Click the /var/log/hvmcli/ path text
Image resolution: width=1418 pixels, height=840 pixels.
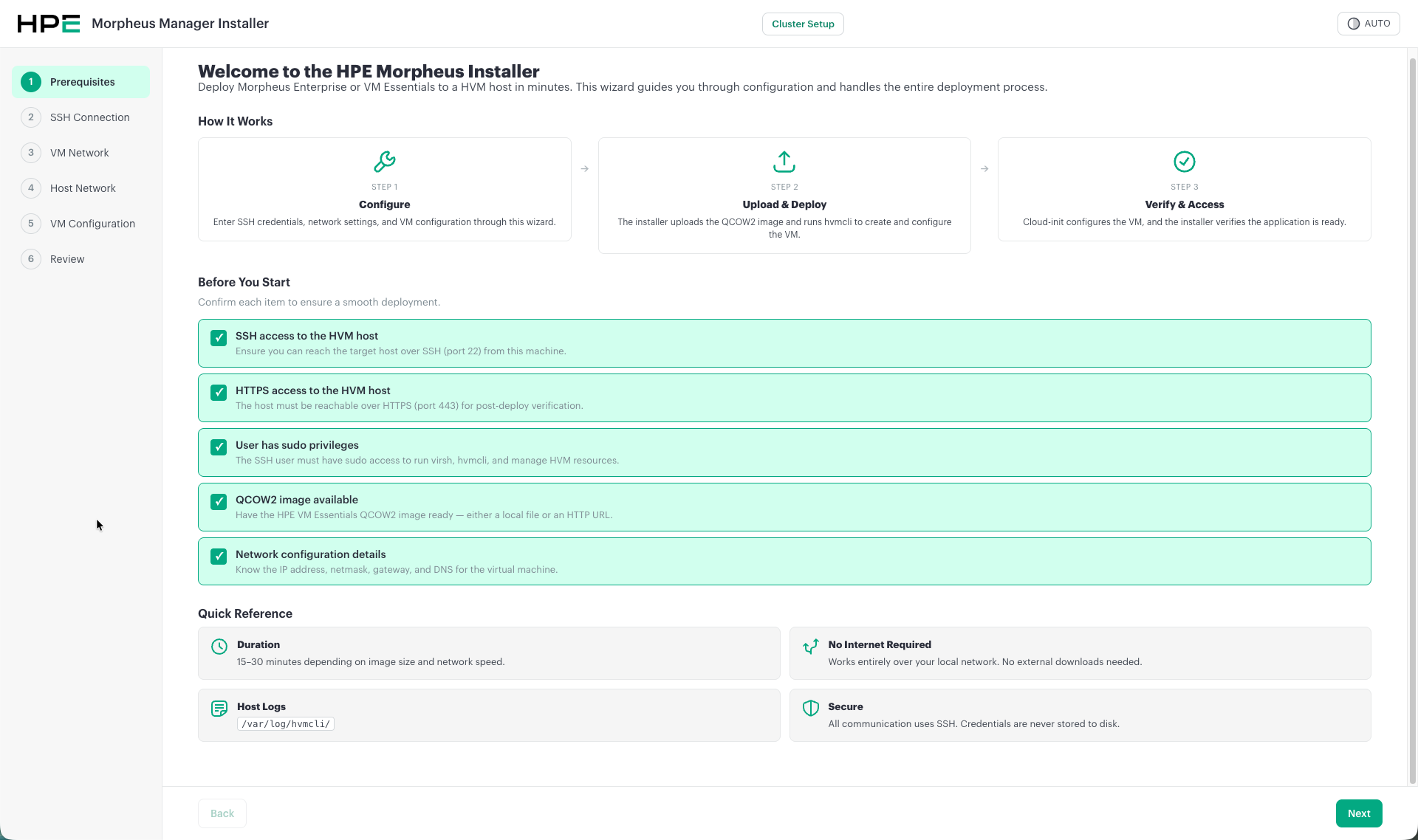(x=286, y=724)
